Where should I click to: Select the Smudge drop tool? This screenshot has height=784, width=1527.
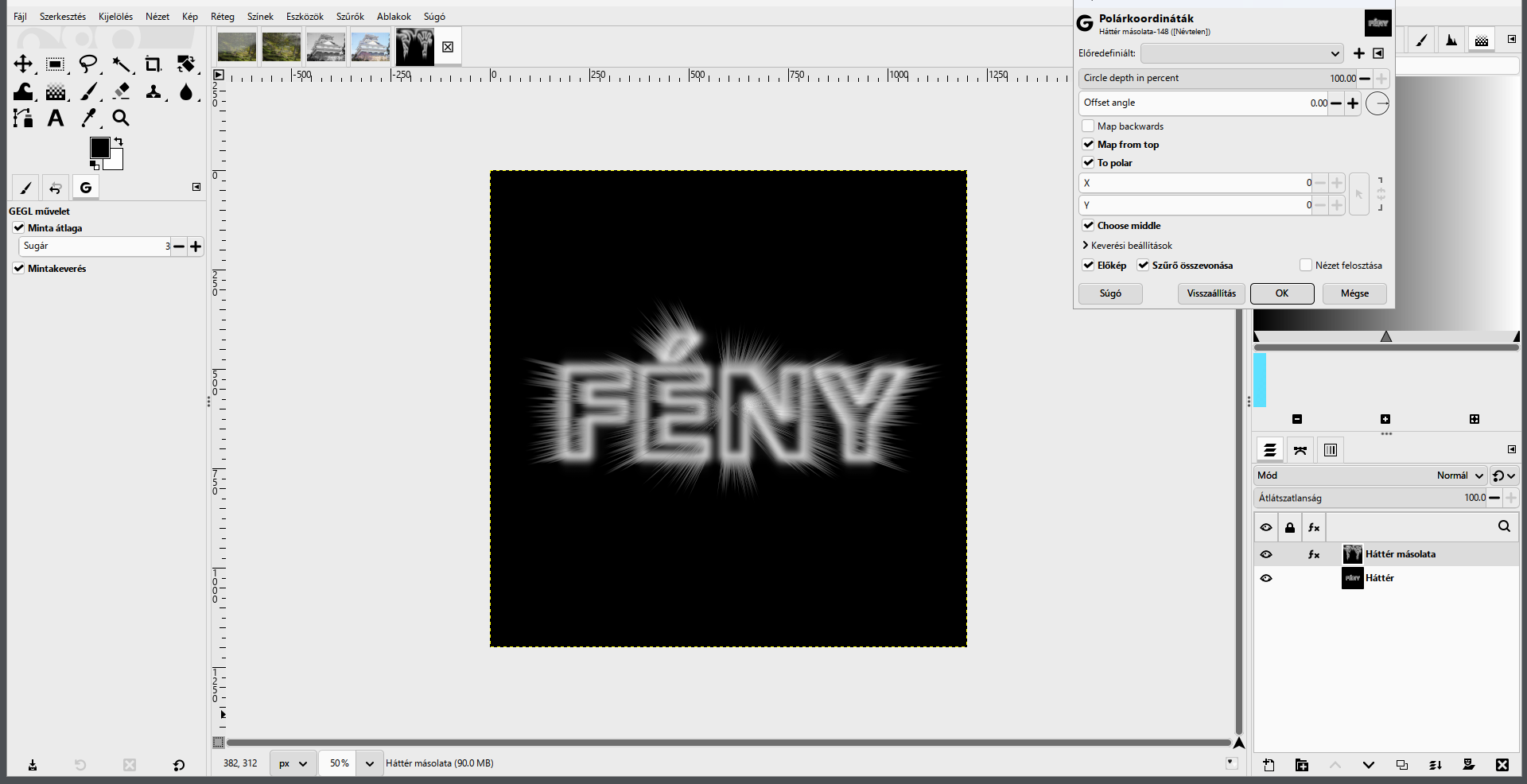click(186, 91)
